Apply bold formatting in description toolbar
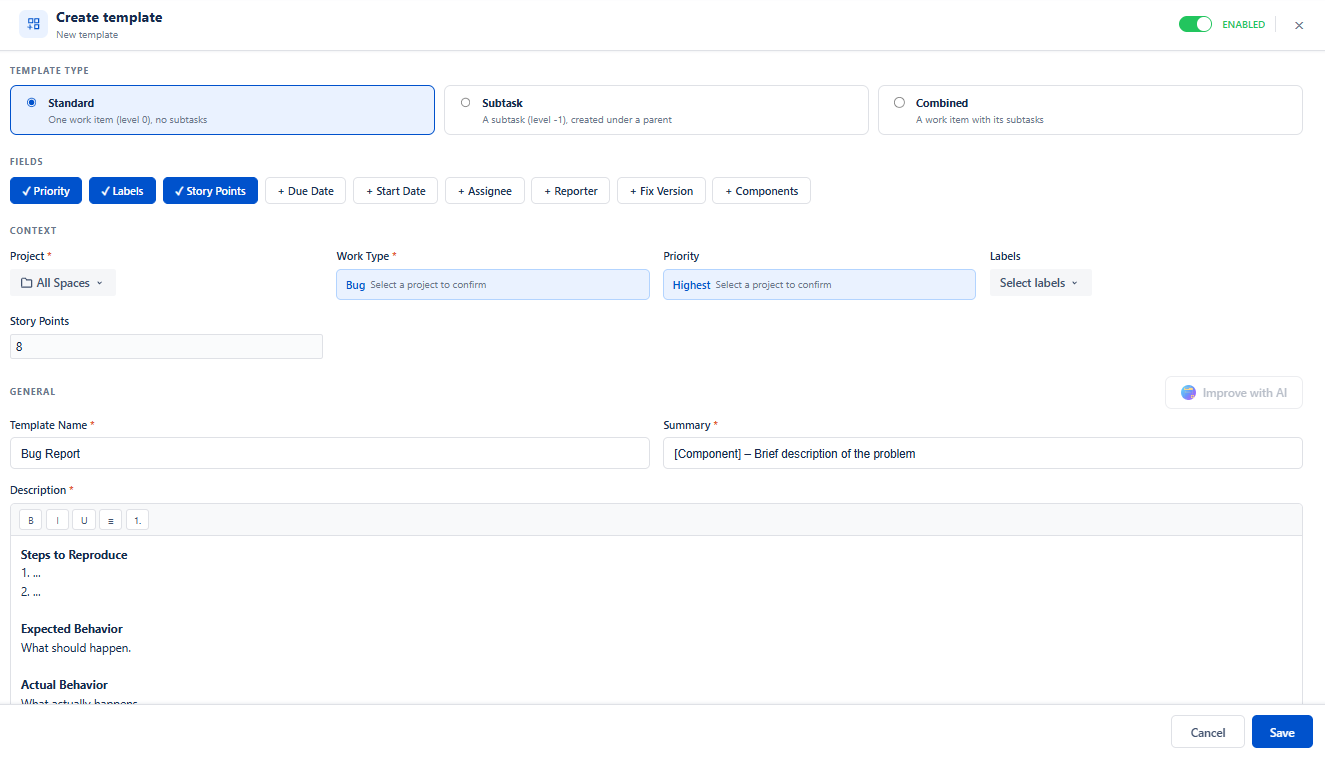This screenshot has height=763, width=1325. click(x=31, y=520)
